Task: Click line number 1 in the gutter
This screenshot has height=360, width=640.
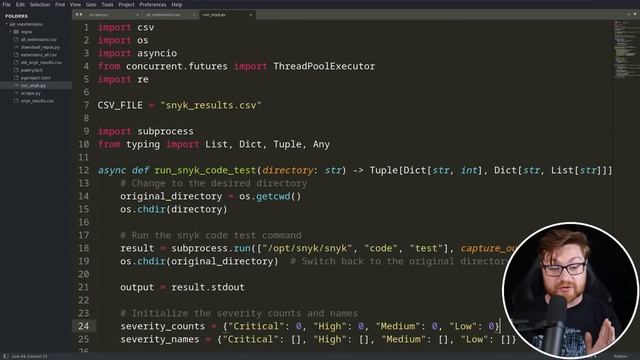Action: [86, 27]
